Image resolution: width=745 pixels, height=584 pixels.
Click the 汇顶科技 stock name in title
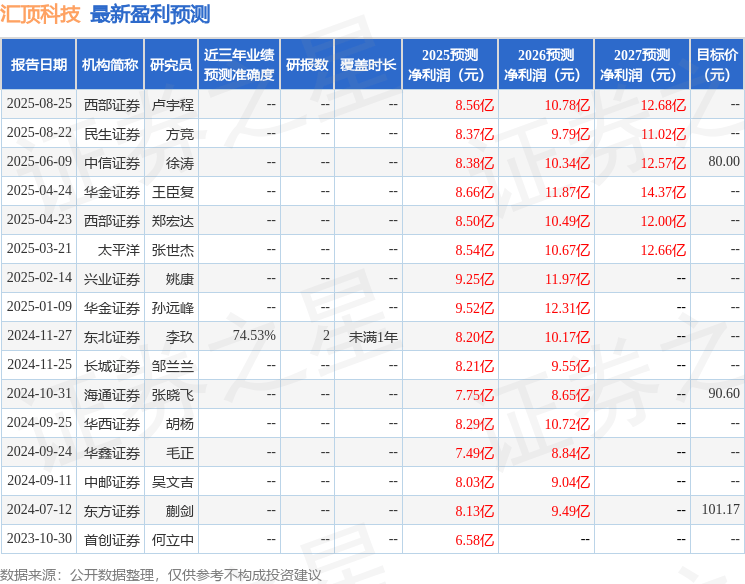point(41,14)
